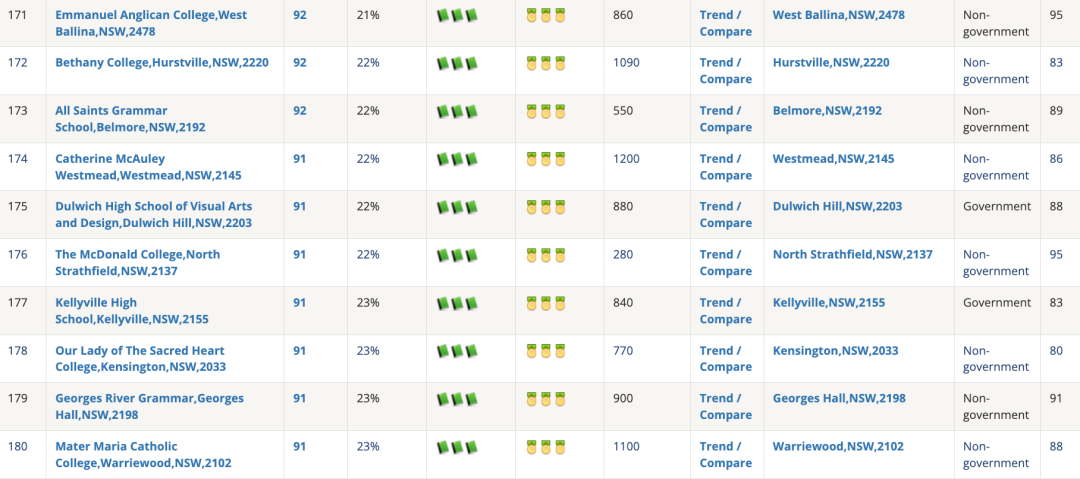Open Catherine McAuley Westmead school link
The height and width of the screenshot is (479, 1080).
coord(148,167)
